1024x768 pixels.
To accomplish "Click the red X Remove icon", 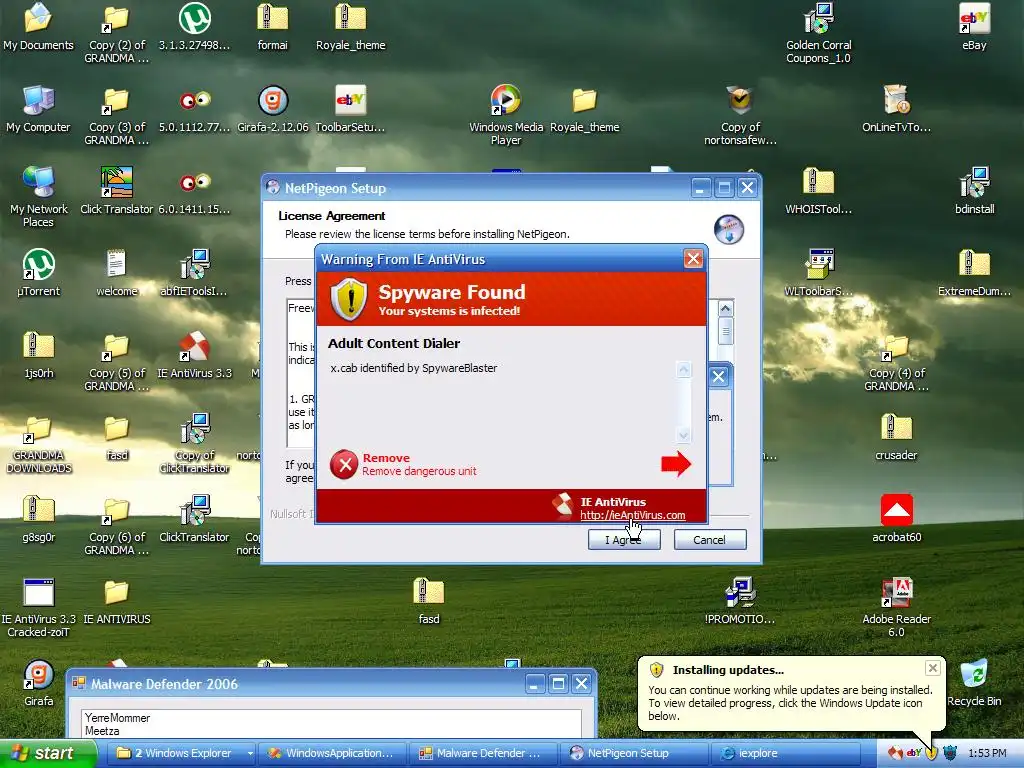I will click(x=344, y=464).
